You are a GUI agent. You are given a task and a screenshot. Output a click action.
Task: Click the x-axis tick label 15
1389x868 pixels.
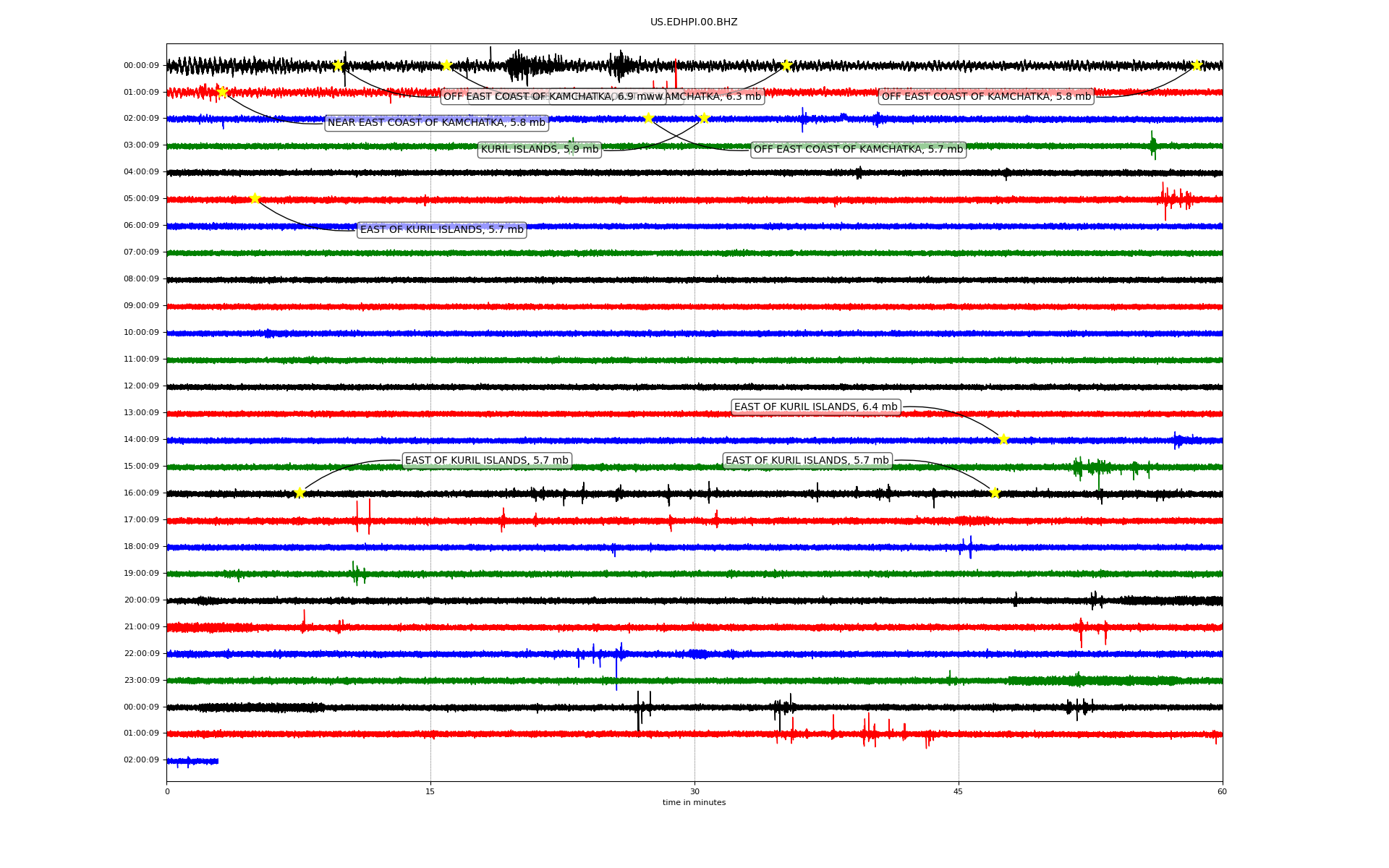430,791
